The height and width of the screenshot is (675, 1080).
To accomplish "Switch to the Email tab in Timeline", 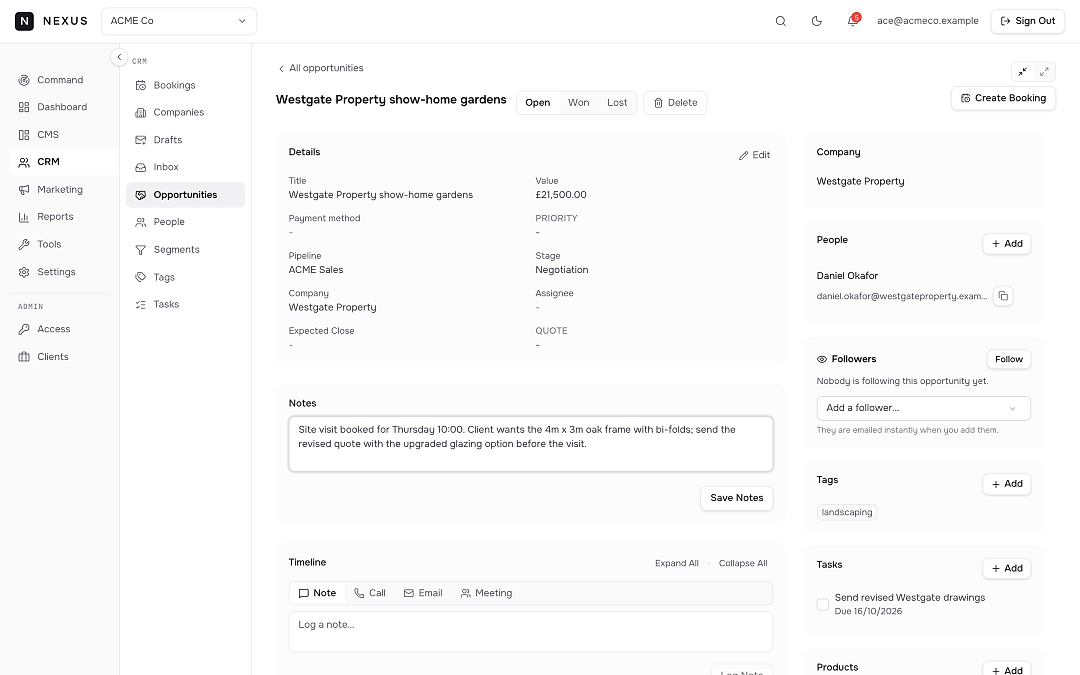I will [423, 593].
